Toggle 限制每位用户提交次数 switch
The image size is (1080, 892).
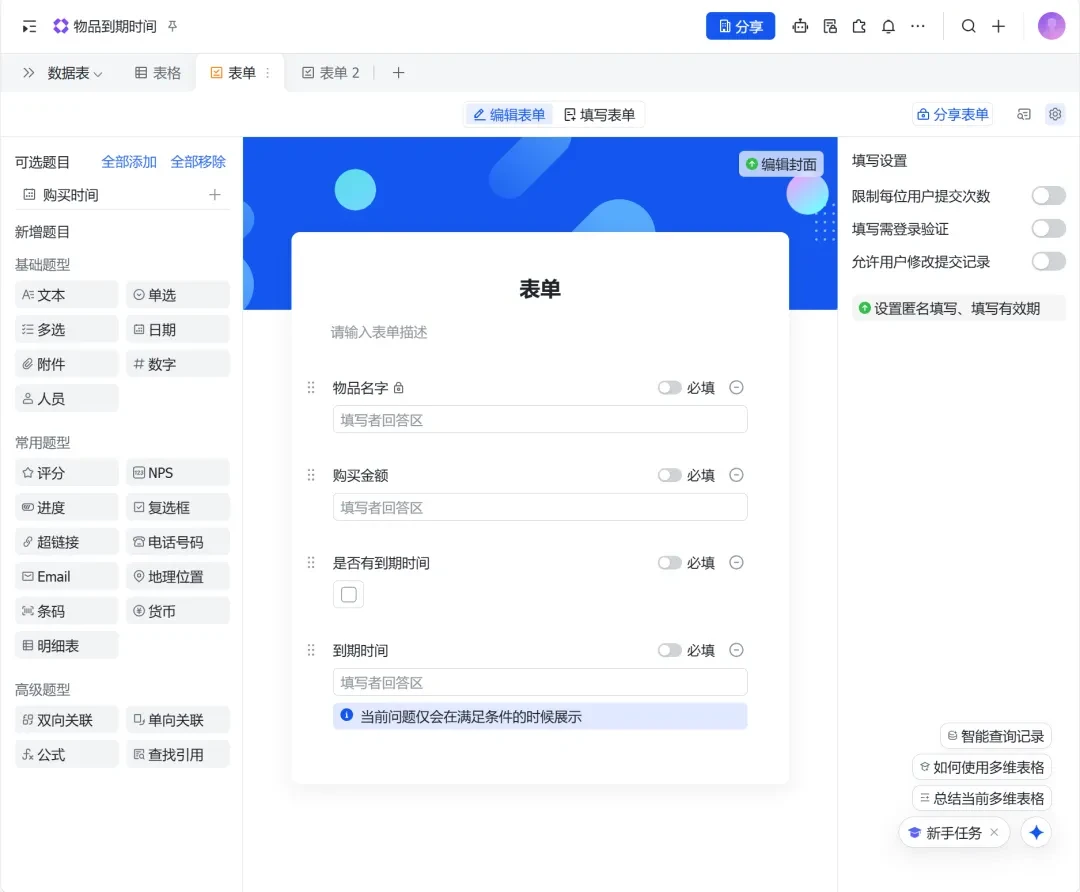(x=1048, y=196)
